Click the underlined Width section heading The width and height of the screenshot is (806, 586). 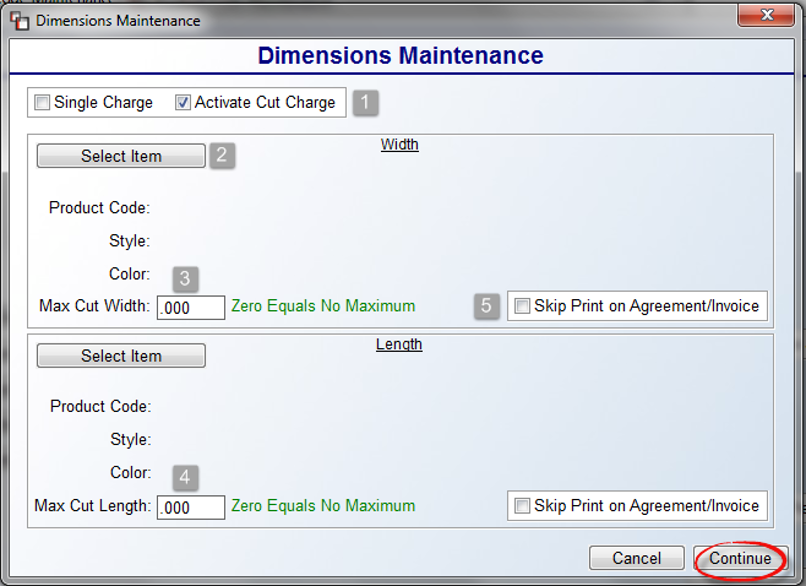[x=399, y=144]
